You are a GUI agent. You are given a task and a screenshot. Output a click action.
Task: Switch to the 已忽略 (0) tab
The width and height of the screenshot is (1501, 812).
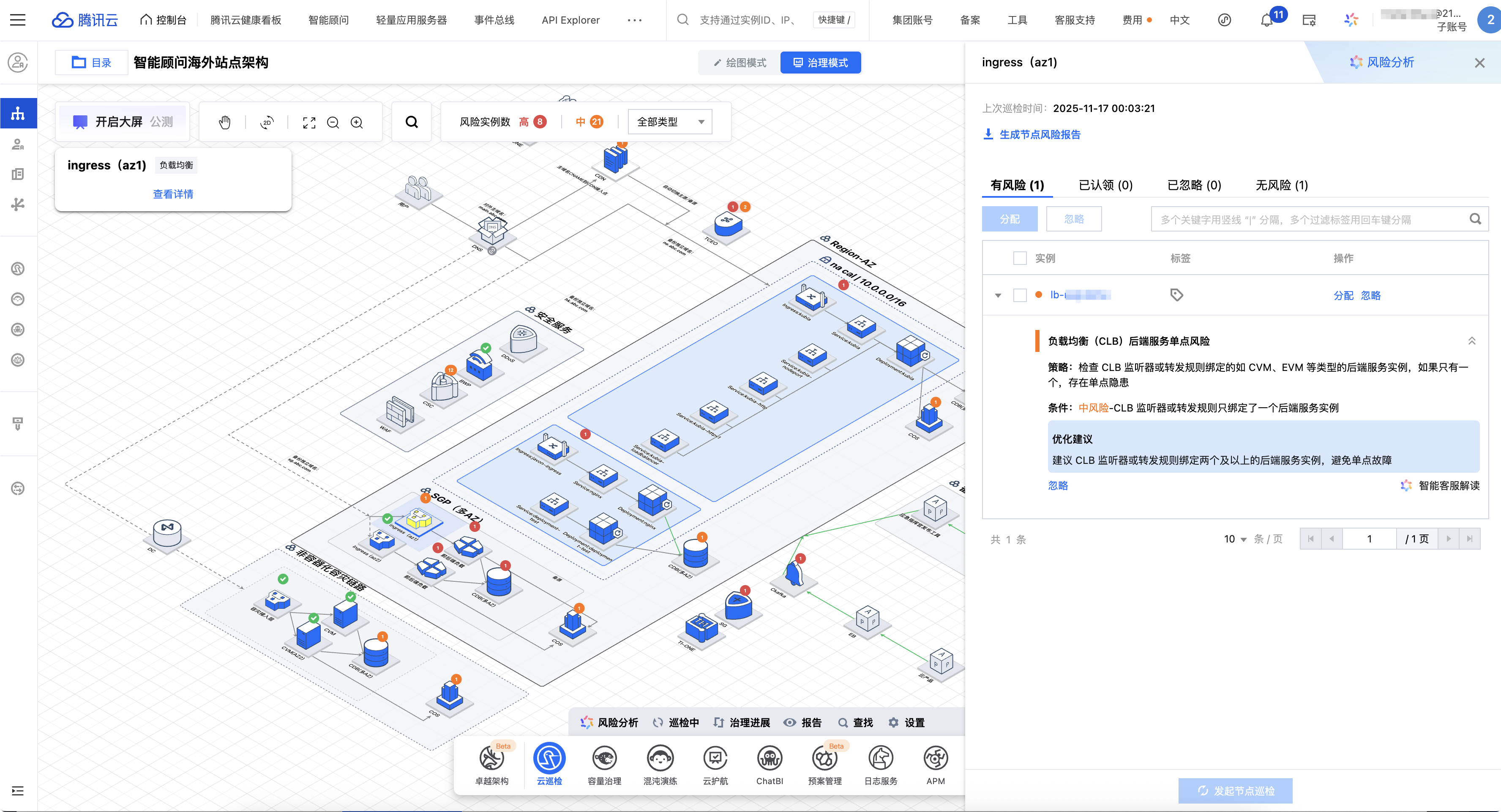[x=1194, y=185]
